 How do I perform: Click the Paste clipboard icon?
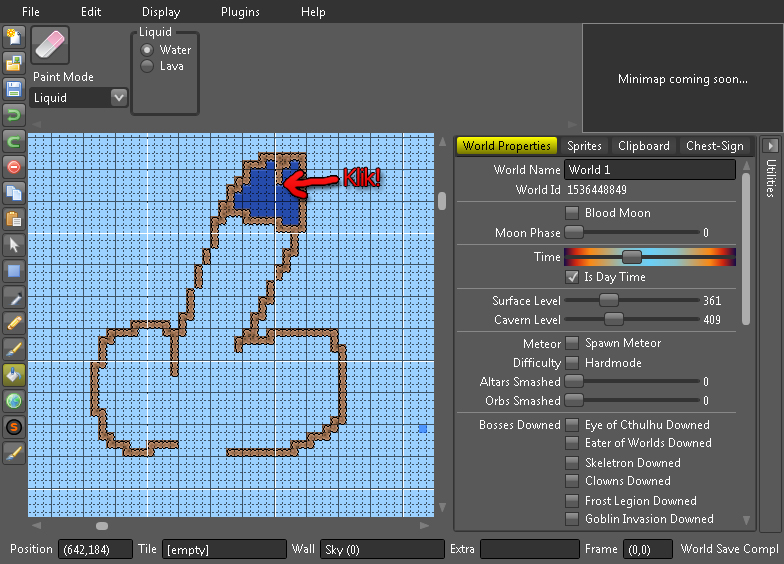coord(14,219)
